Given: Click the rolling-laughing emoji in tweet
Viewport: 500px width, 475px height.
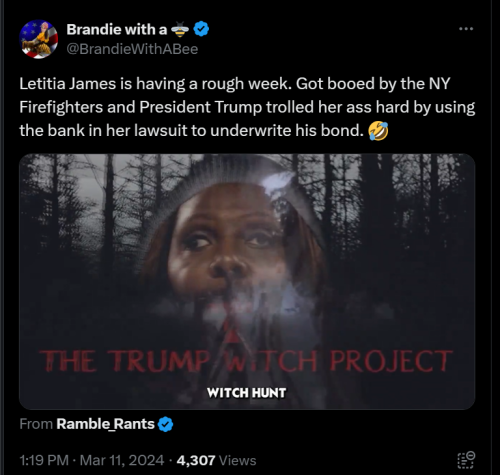Looking at the screenshot, I should [x=378, y=131].
